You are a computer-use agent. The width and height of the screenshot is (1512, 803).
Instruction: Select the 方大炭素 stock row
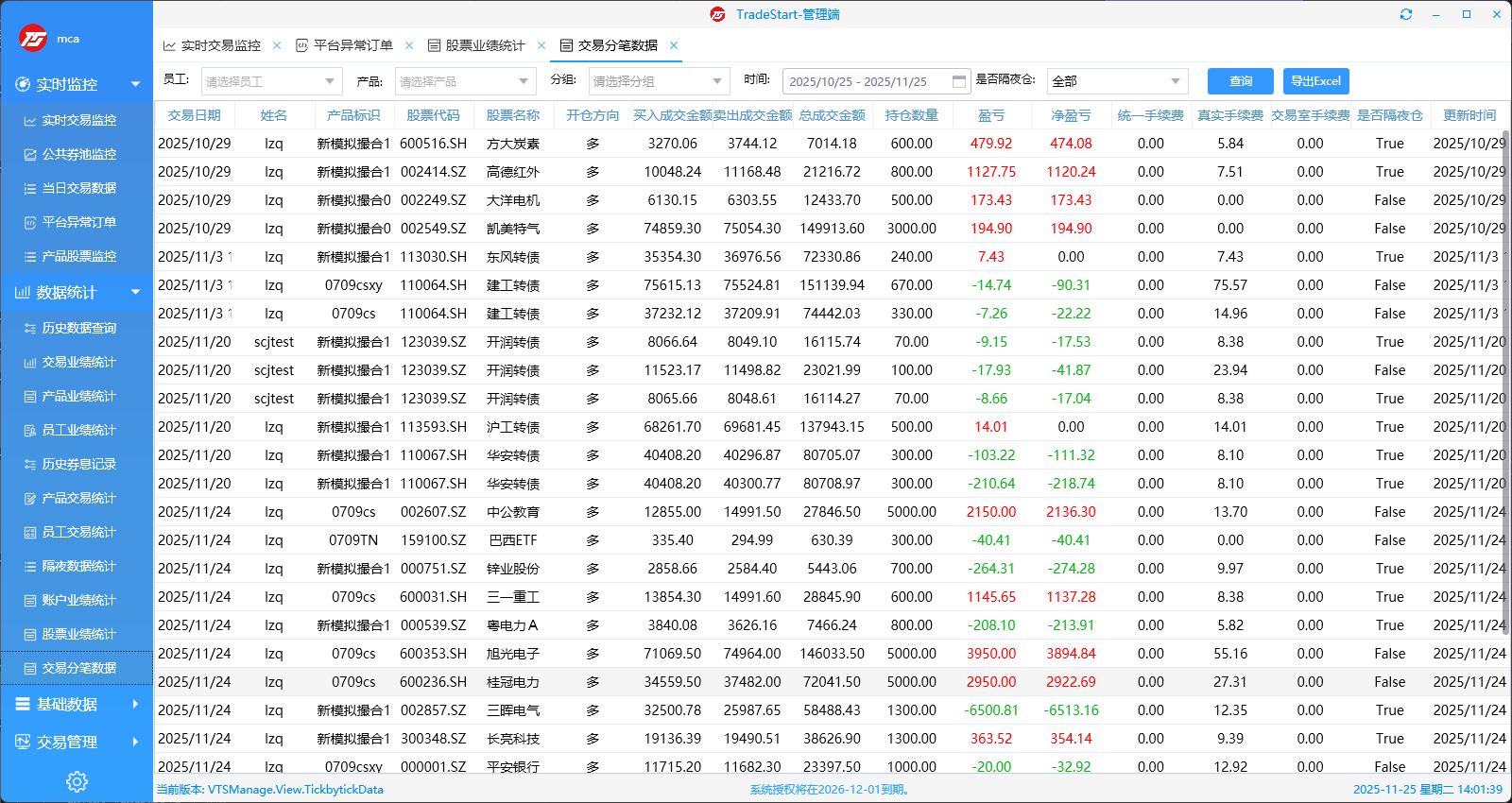(828, 144)
